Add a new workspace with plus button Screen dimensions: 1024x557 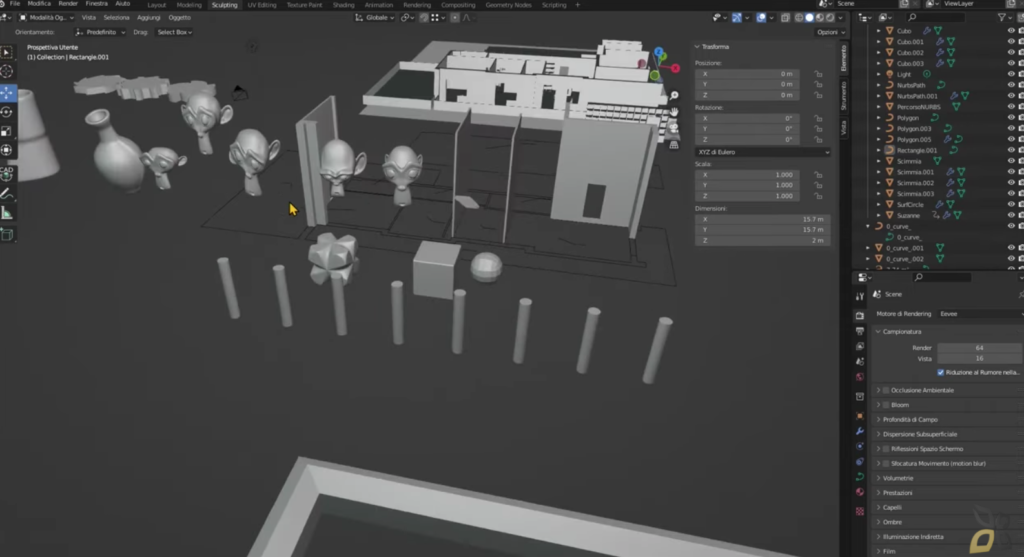[x=577, y=5]
